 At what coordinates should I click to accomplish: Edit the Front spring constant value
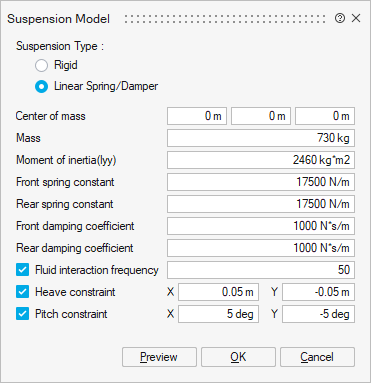pos(261,182)
